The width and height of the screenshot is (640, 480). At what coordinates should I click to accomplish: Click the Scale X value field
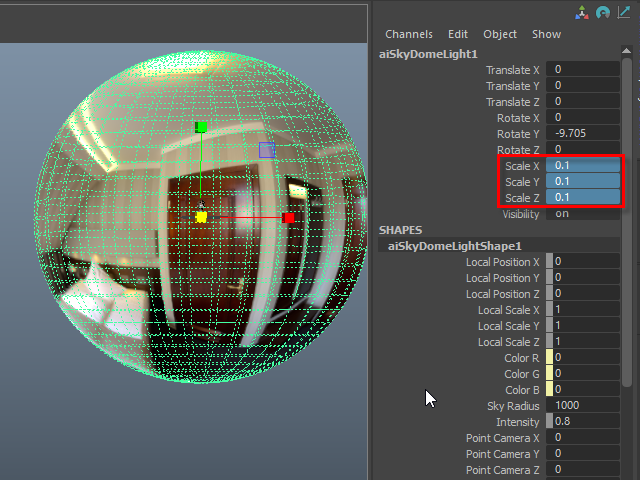click(585, 166)
